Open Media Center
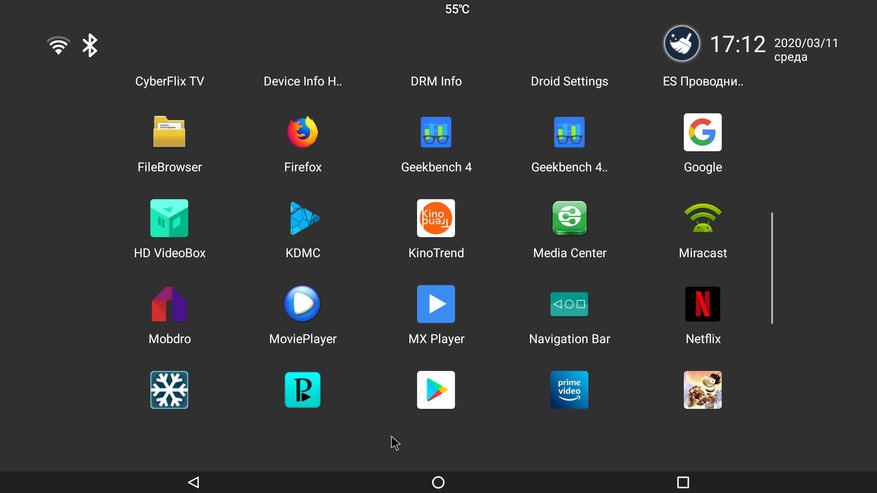This screenshot has height=493, width=877. [x=569, y=218]
